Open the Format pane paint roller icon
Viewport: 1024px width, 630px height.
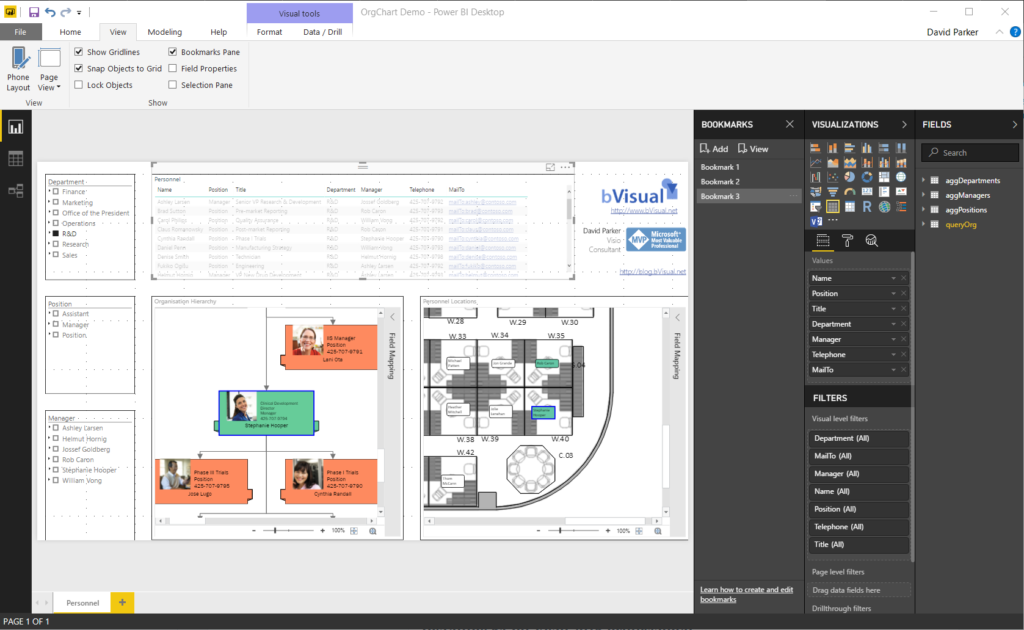tap(848, 240)
